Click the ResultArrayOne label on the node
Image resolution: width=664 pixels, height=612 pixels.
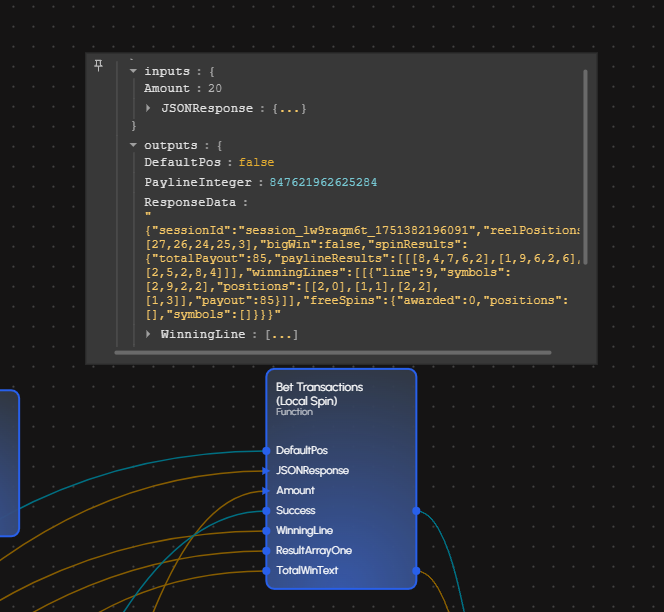coord(314,550)
